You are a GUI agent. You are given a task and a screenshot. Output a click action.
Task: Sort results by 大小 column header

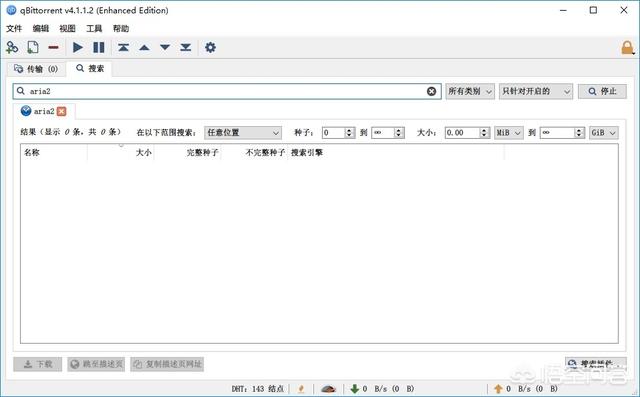pyautogui.click(x=120, y=153)
